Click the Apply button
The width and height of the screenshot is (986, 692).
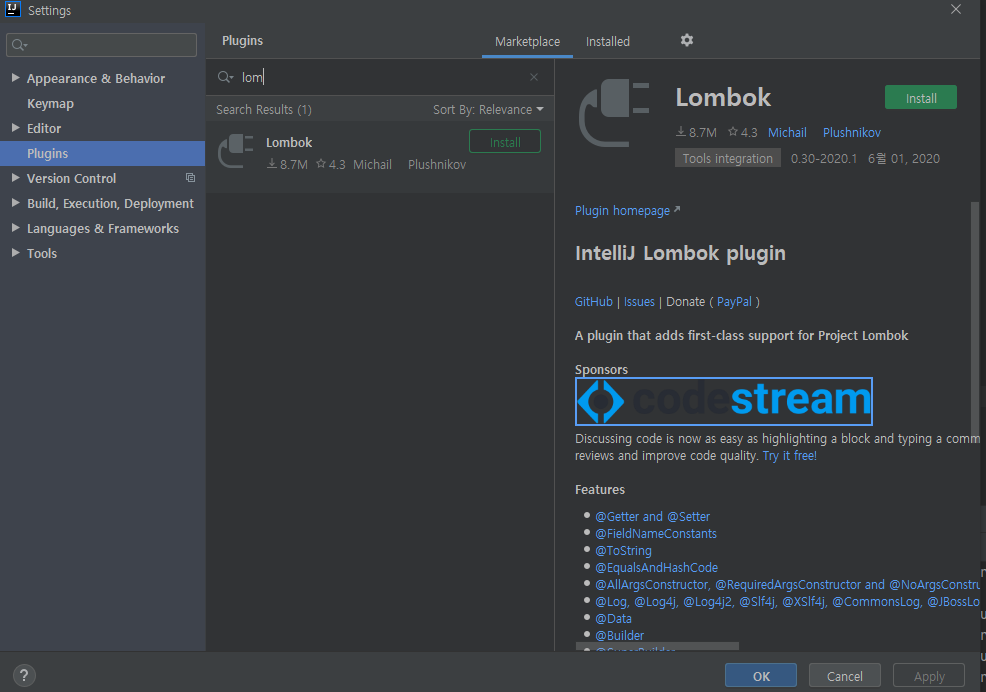point(929,676)
